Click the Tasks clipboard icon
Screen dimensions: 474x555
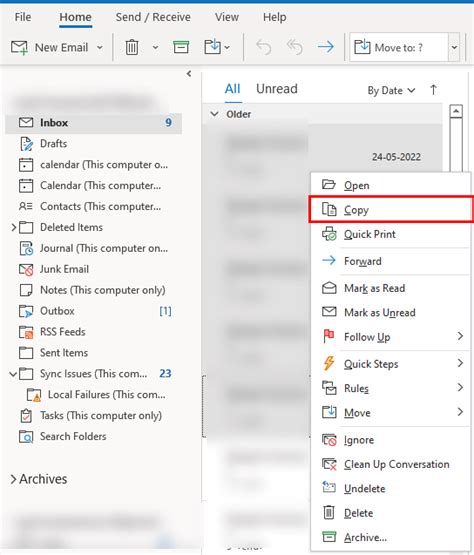click(26, 416)
